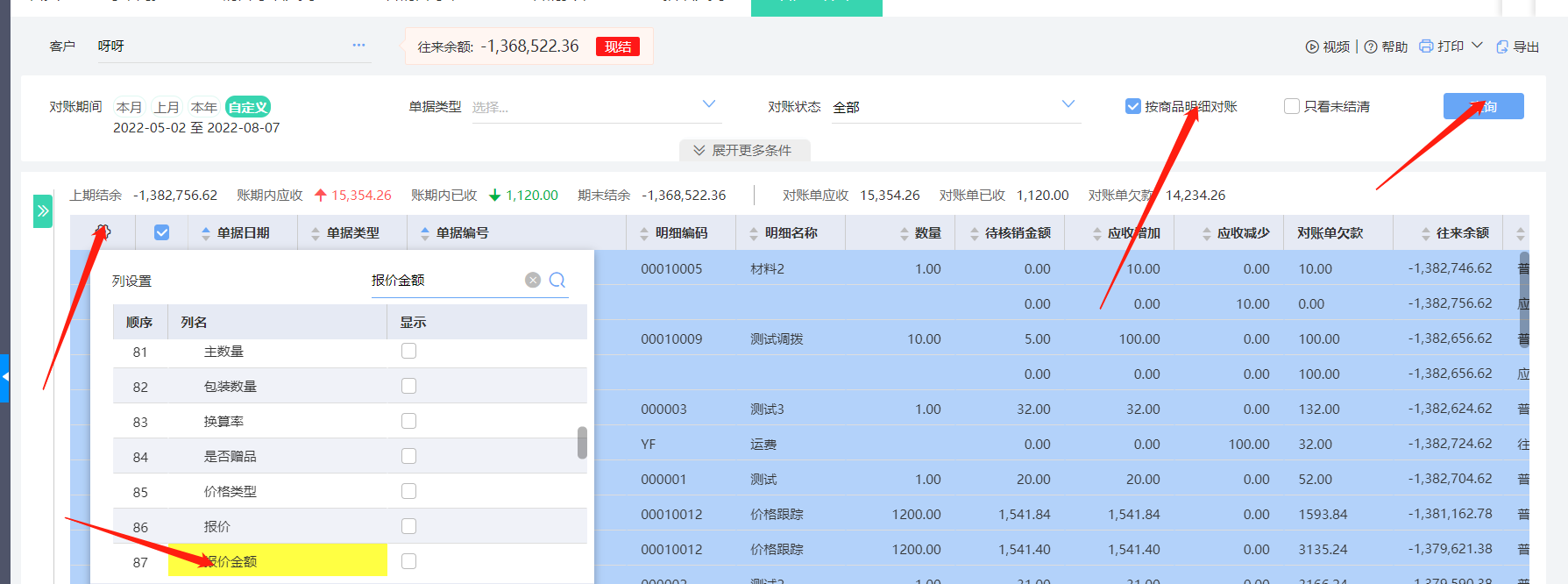Viewport: 1568px width, 584px height.
Task: Click the red 现结 button
Action: coord(618,47)
